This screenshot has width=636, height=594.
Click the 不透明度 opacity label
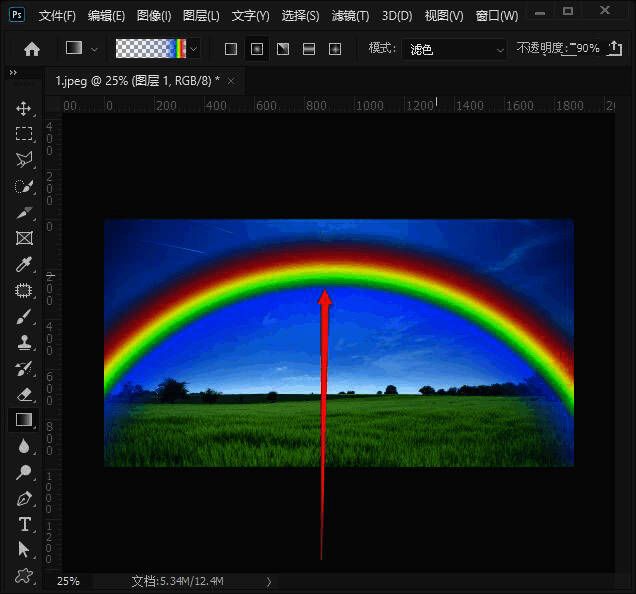click(539, 49)
